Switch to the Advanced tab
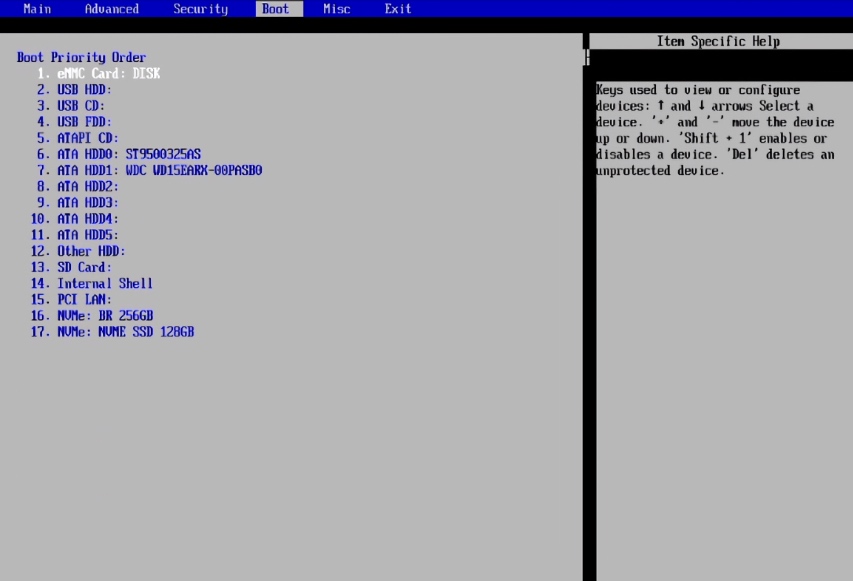This screenshot has height=581, width=853. pos(112,9)
